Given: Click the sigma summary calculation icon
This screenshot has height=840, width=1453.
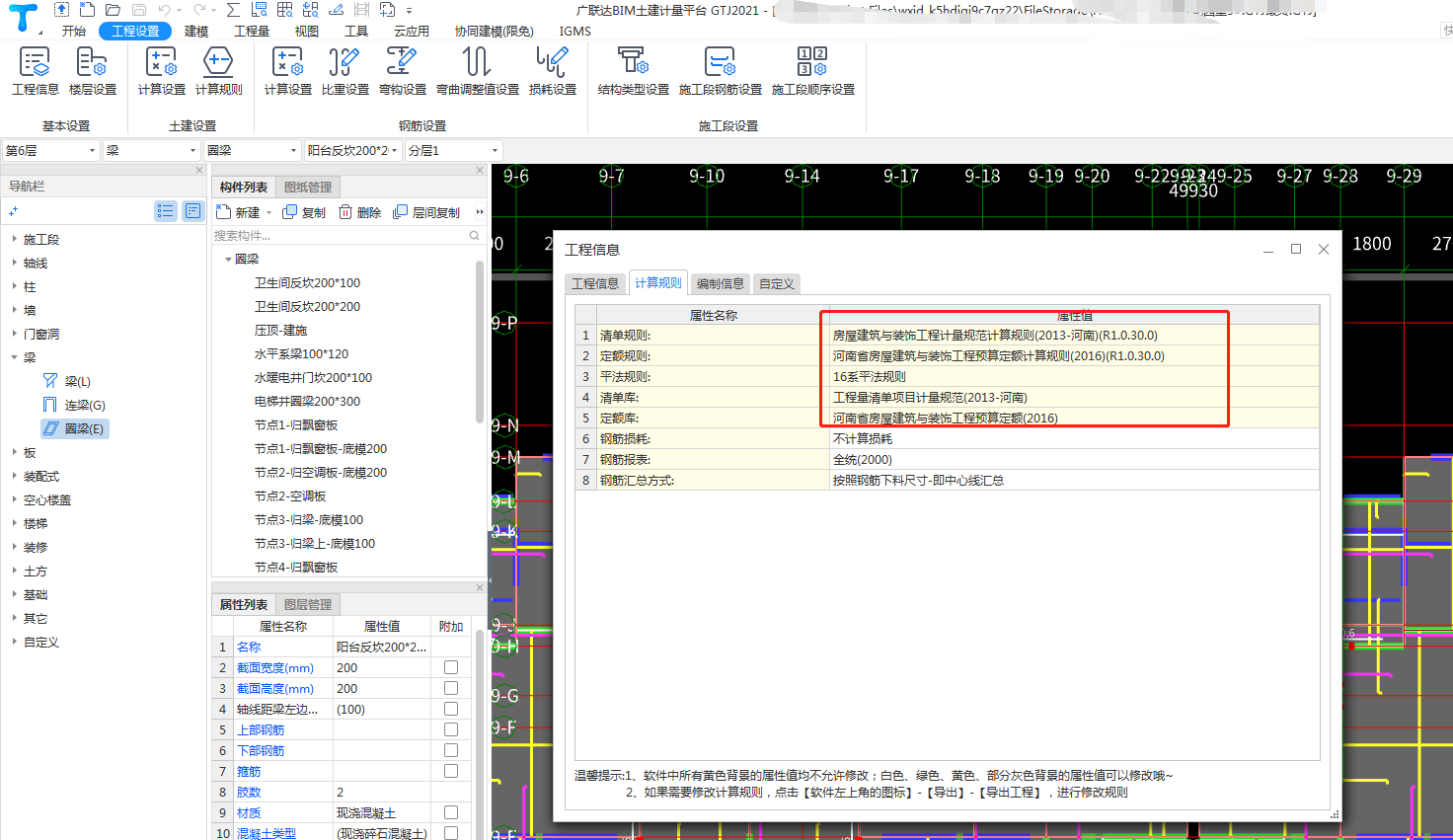Looking at the screenshot, I should [x=233, y=10].
